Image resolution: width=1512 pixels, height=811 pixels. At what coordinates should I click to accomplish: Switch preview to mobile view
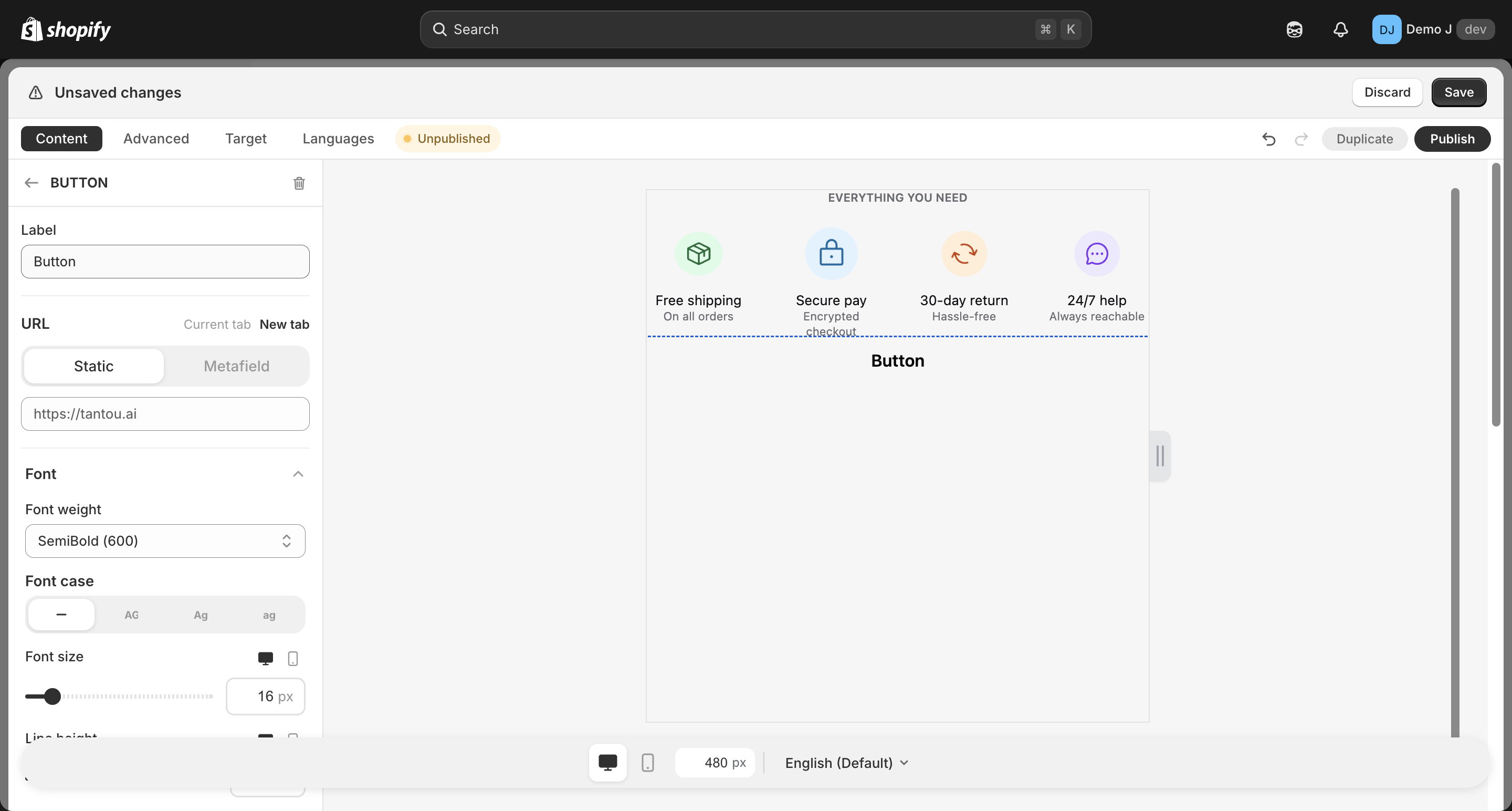pos(647,762)
